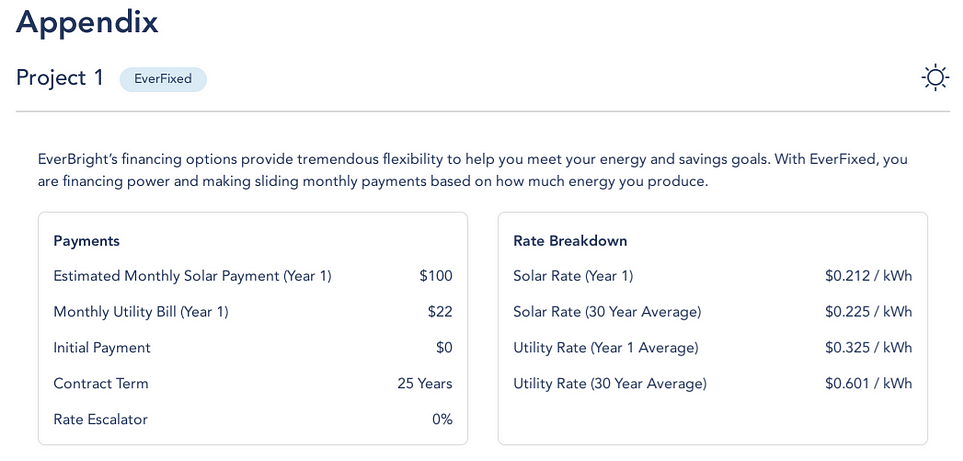
Task: Click the Rate Escalator 0% value
Action: point(442,419)
